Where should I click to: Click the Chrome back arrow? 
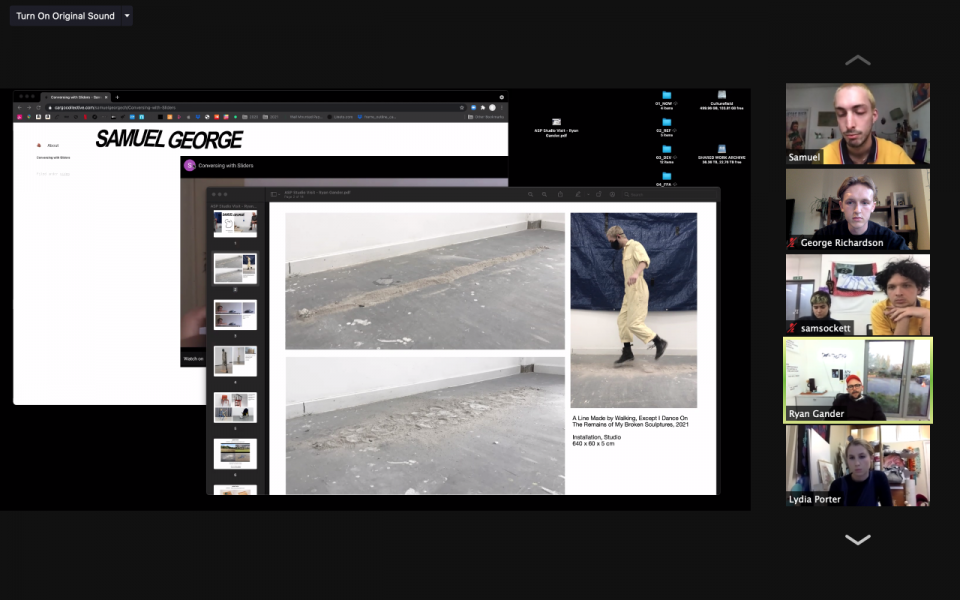[20, 108]
